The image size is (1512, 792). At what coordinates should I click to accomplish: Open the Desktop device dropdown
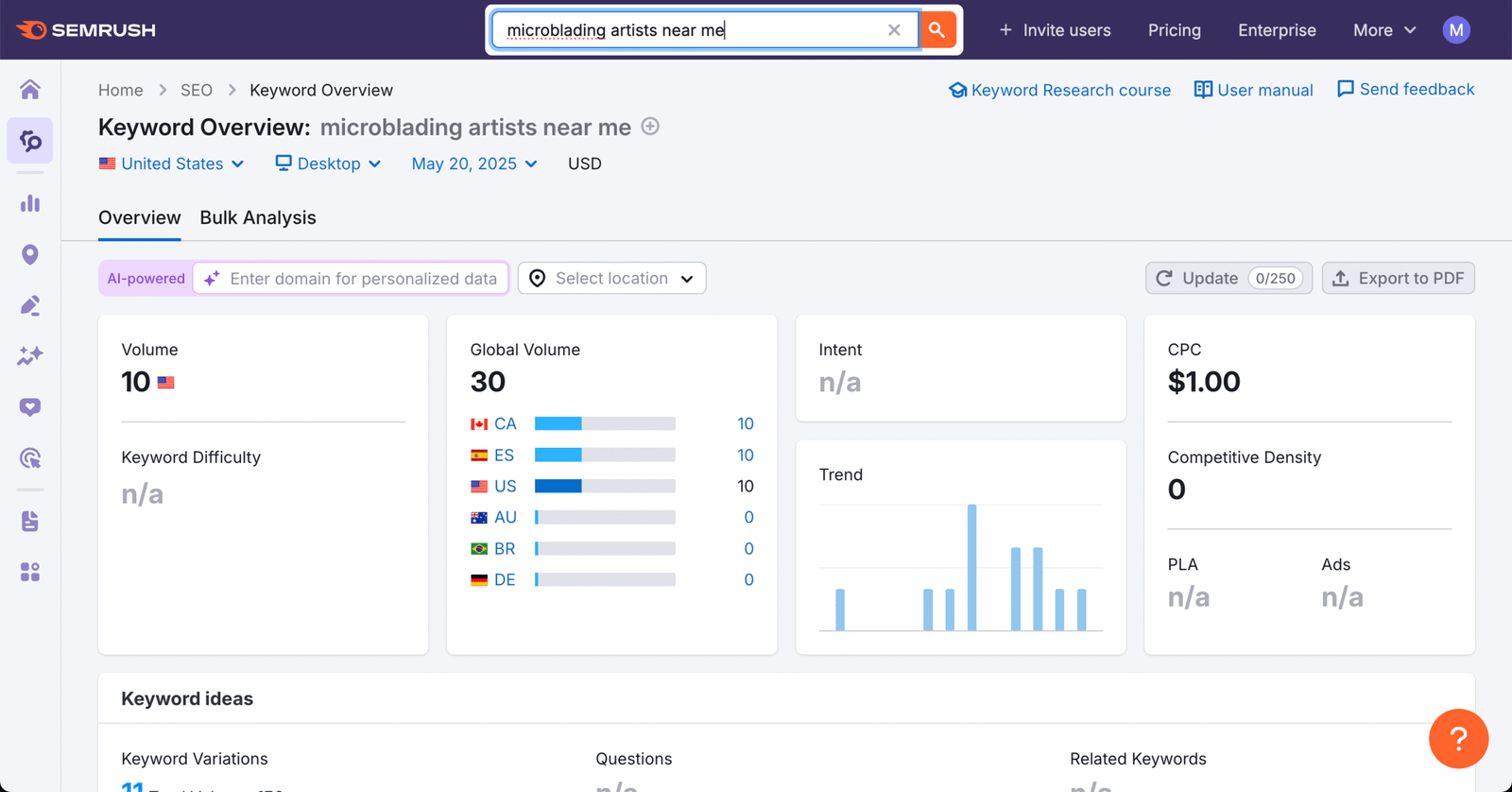[x=328, y=164]
